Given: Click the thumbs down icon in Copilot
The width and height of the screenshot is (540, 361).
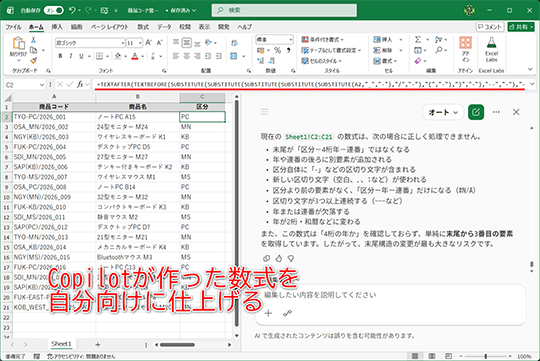Looking at the screenshot, I should (291, 258).
